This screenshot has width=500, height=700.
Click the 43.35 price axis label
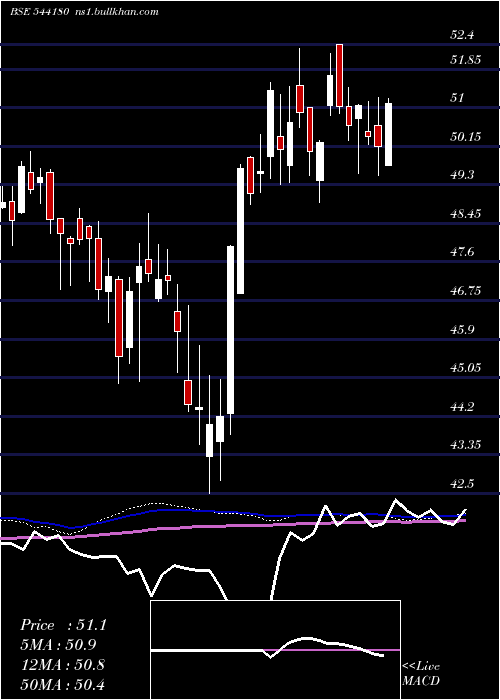[x=466, y=445]
